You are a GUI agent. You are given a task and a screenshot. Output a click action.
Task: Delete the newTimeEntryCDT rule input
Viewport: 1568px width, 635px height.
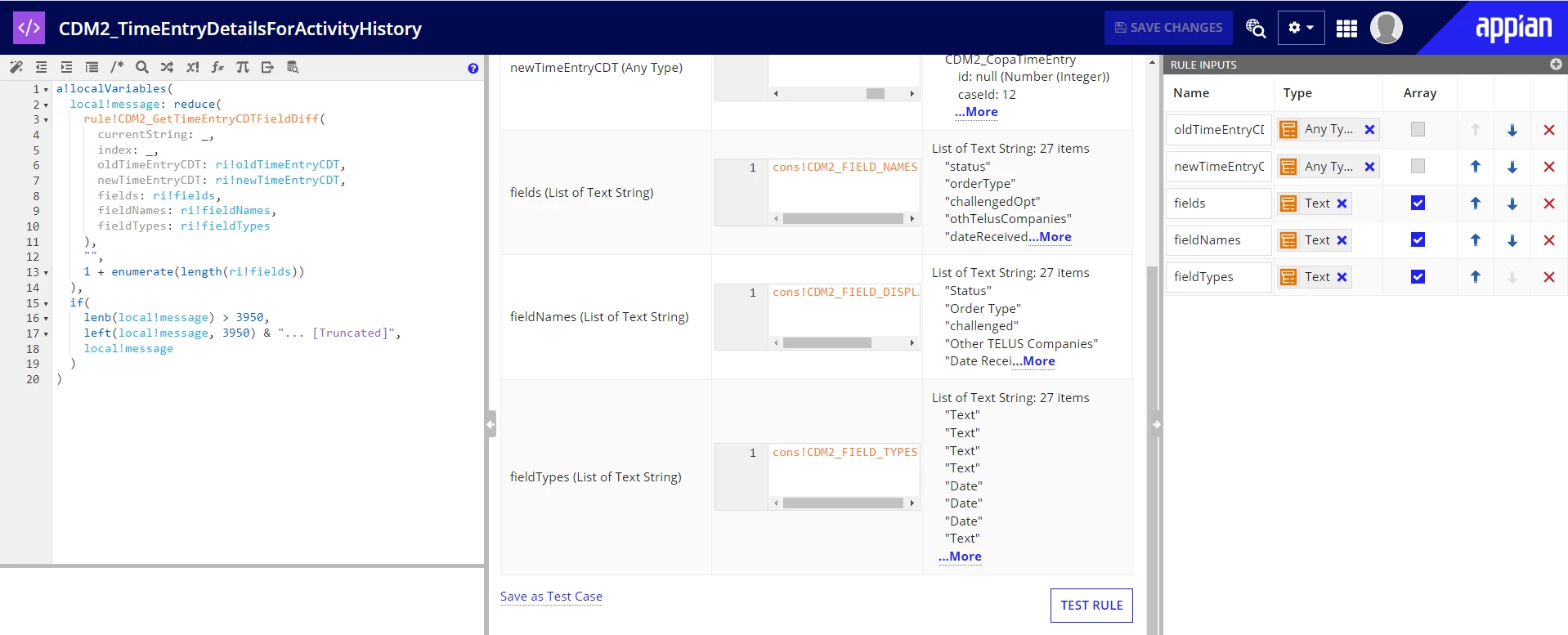(1548, 167)
